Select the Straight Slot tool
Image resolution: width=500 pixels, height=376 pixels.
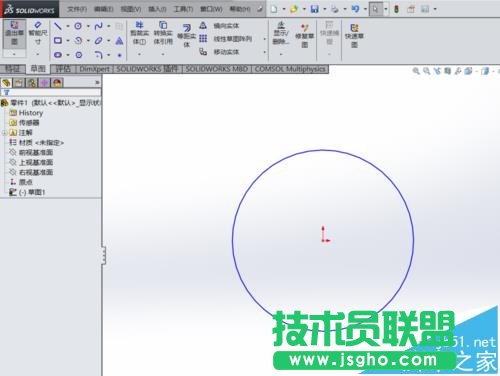pos(58,55)
